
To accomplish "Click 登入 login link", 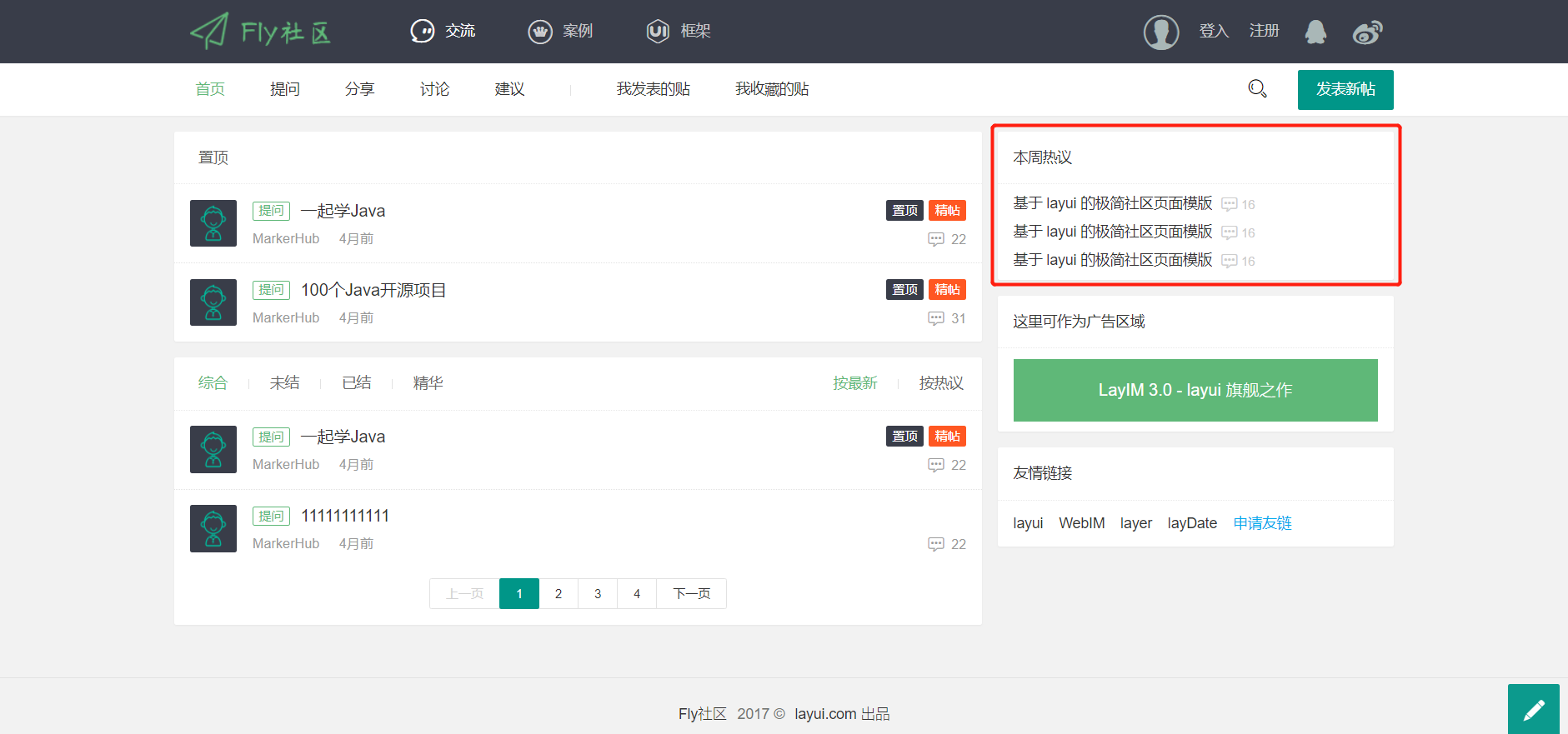I will 1214,31.
